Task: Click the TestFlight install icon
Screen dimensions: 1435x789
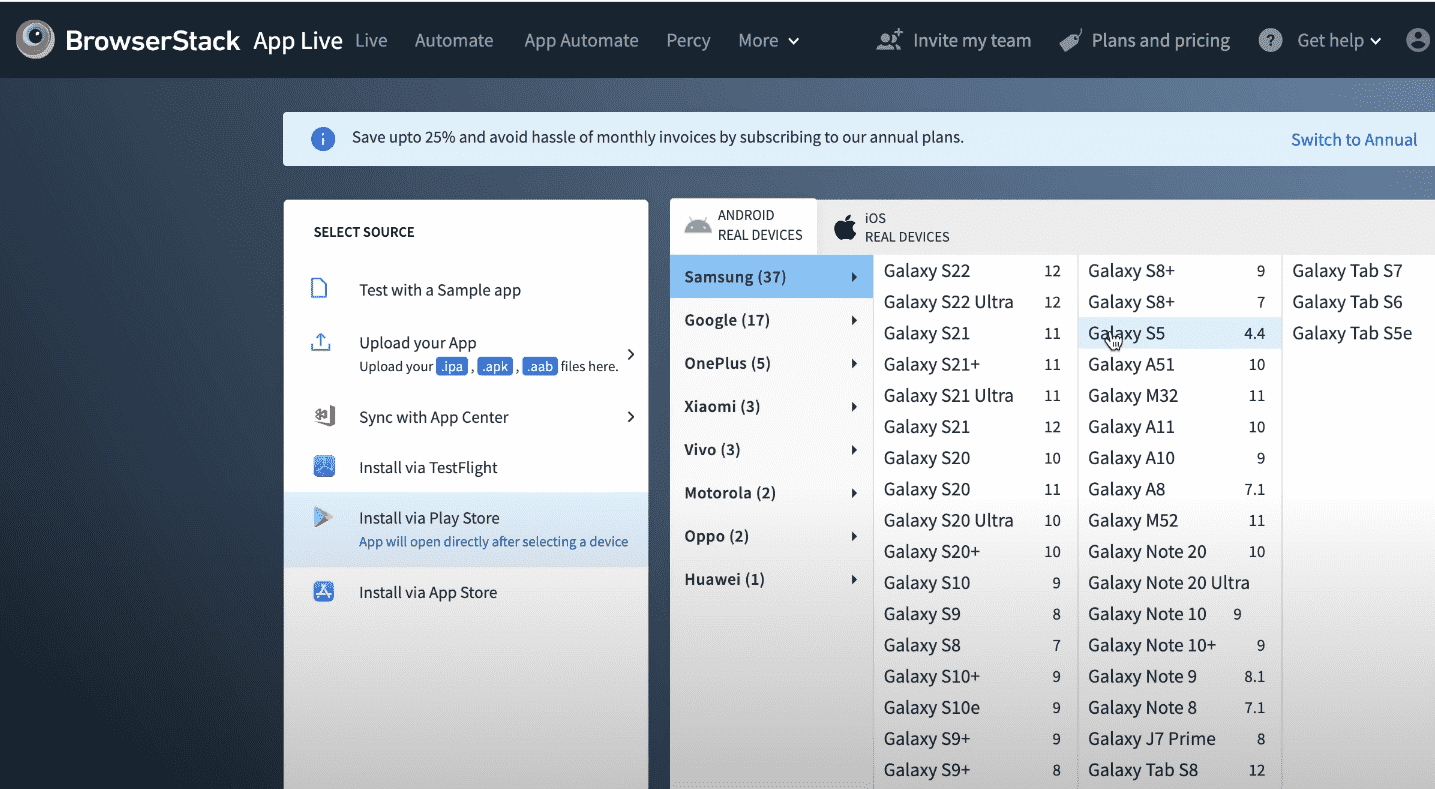Action: pyautogui.click(x=324, y=467)
